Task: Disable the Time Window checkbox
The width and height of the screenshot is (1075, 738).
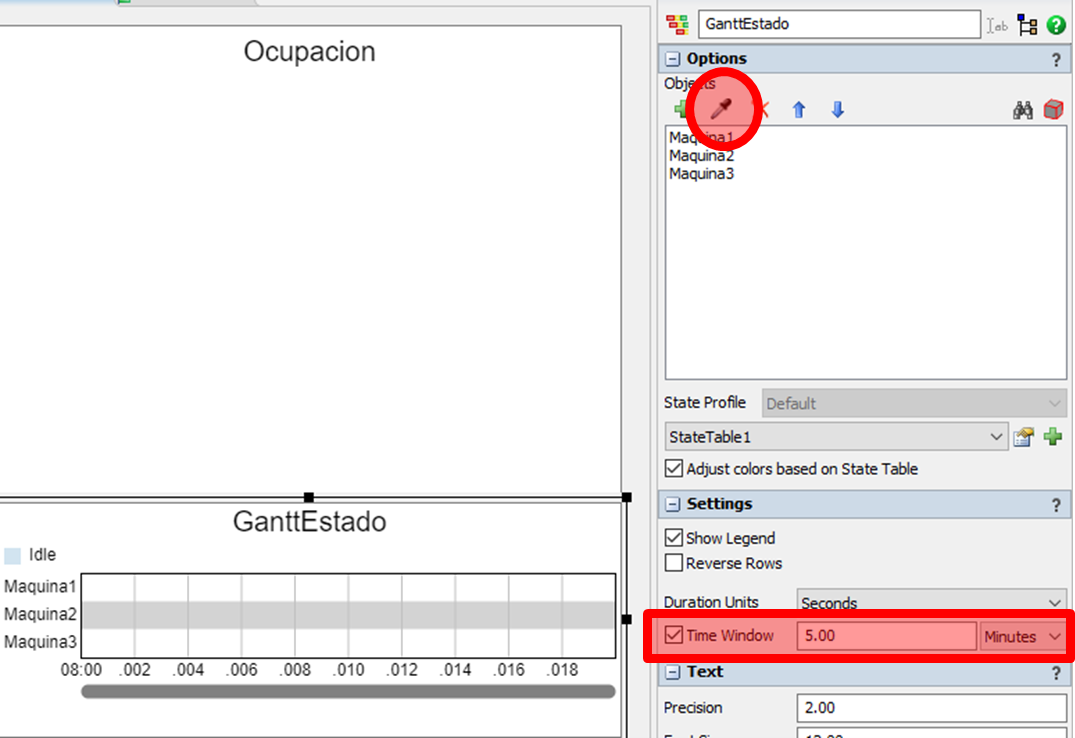Action: 674,636
